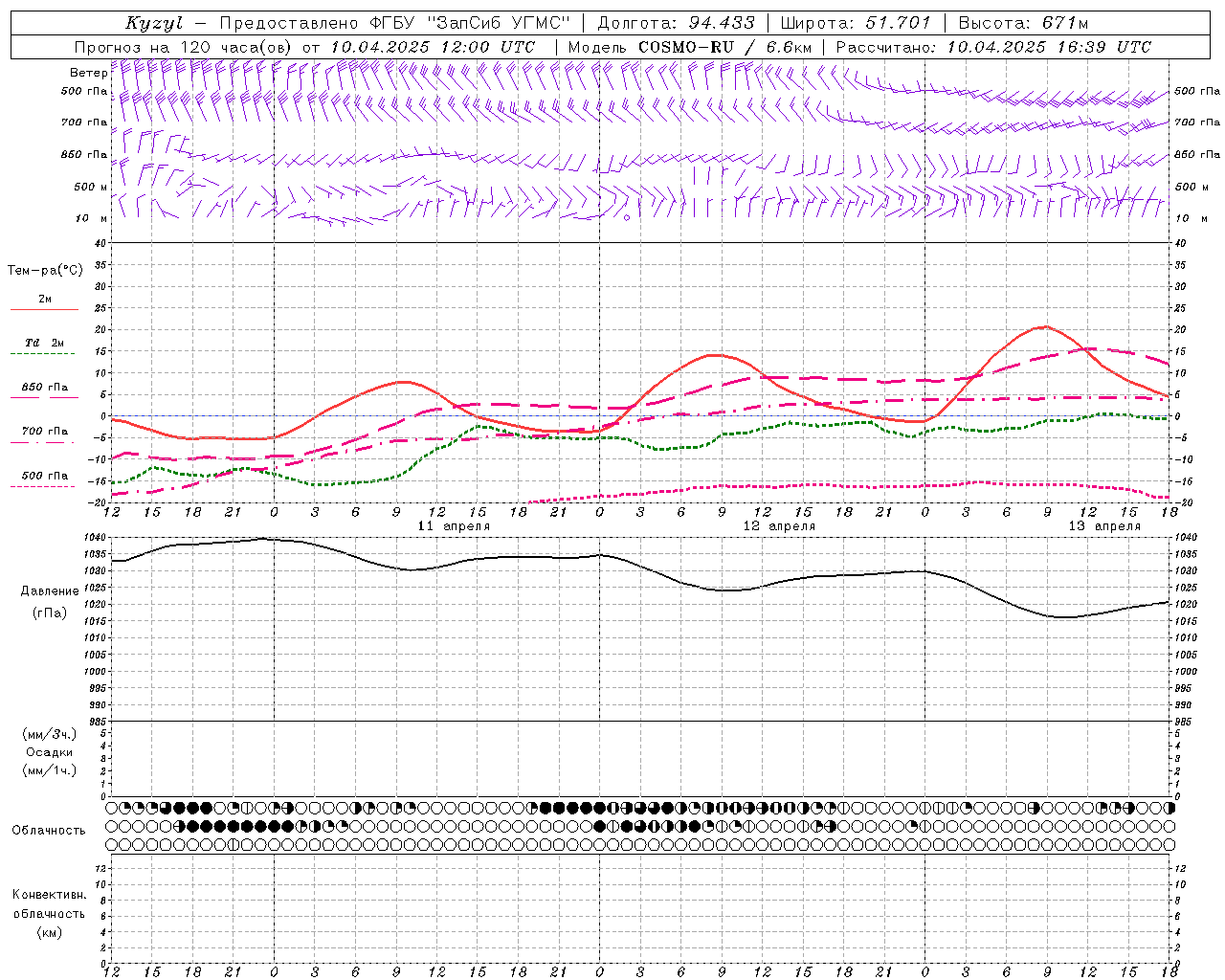
Task: Click the Долгота: 94.433 value
Action: 676,23
